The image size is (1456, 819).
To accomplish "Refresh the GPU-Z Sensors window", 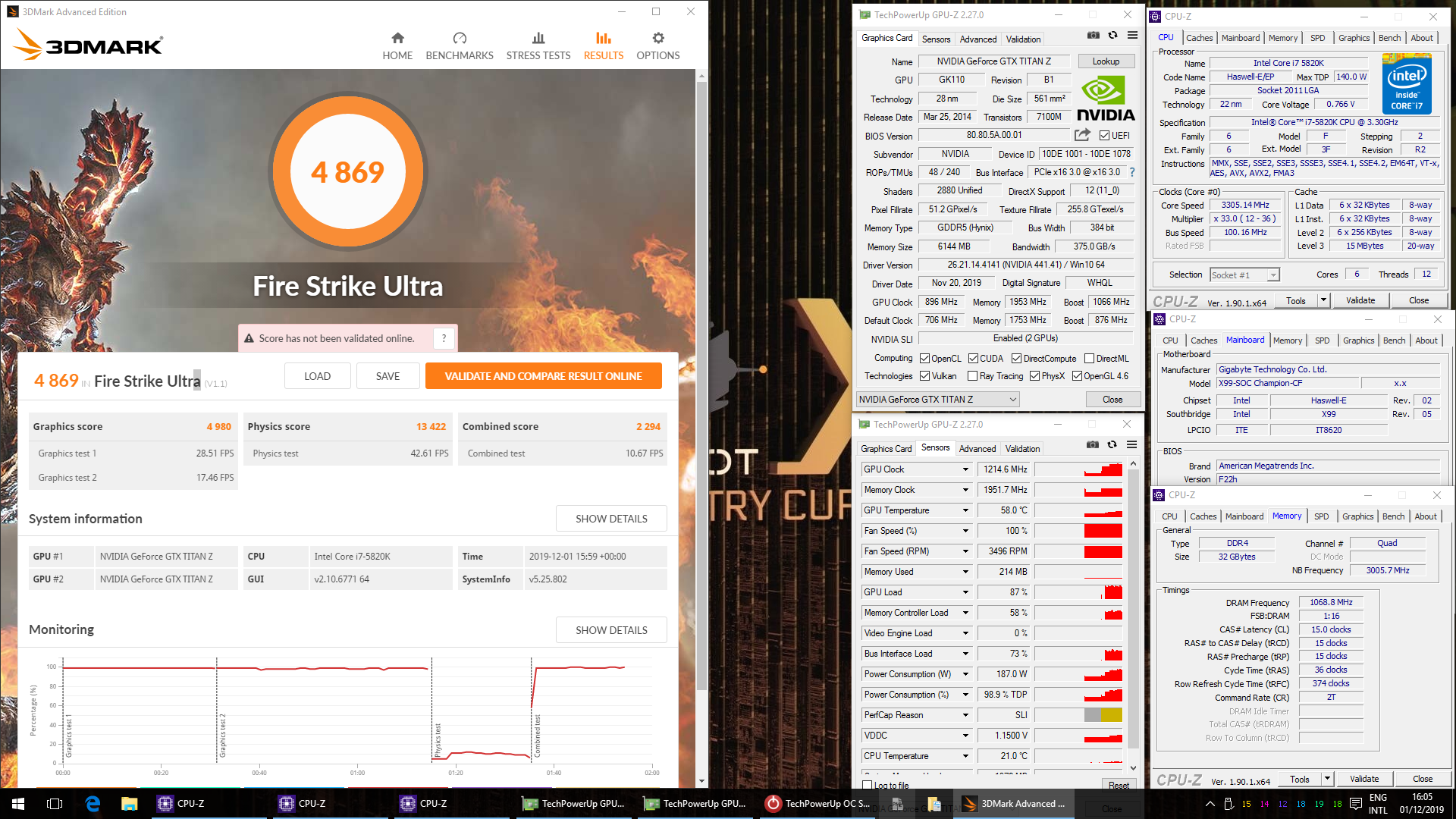I will tap(1112, 444).
